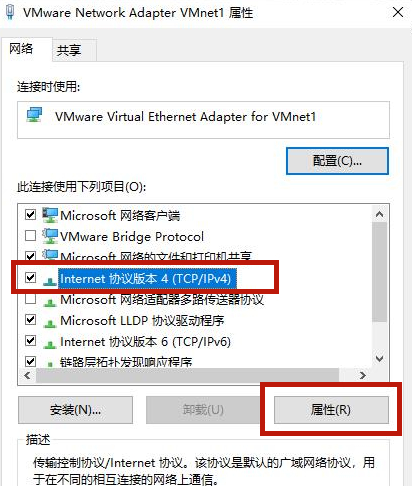
Task: Select the VMware Bridge Protocol icon
Action: pos(50,236)
